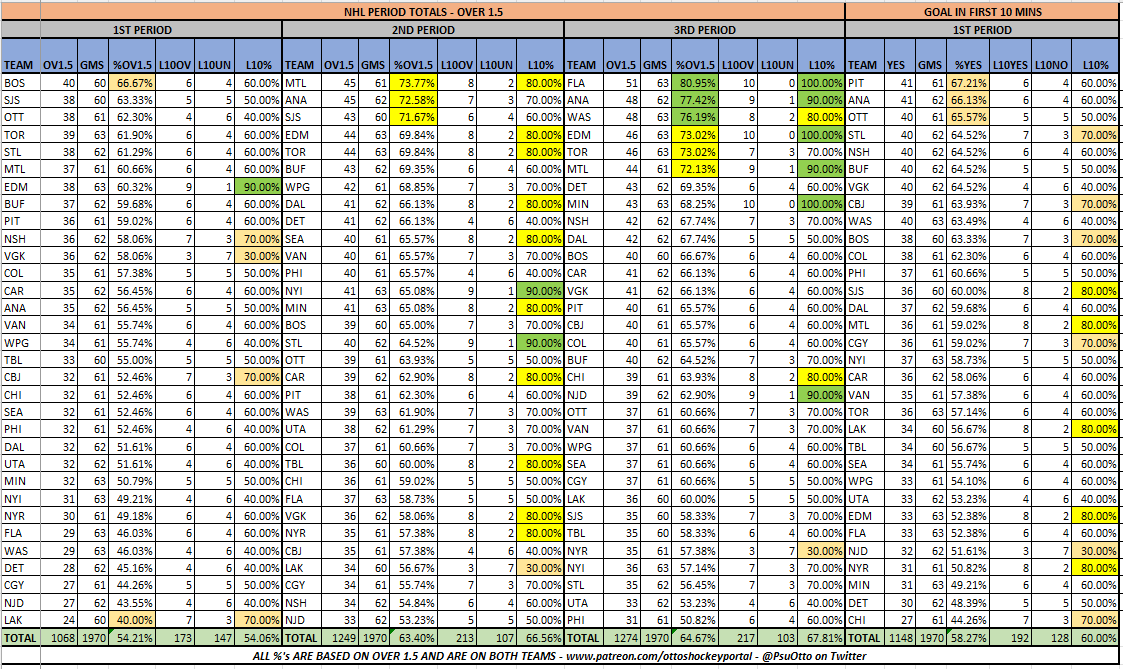Image resolution: width=1123 pixels, height=669 pixels.
Task: Click the 43.55% cell for NJD in 1st Period
Action: coord(131,602)
